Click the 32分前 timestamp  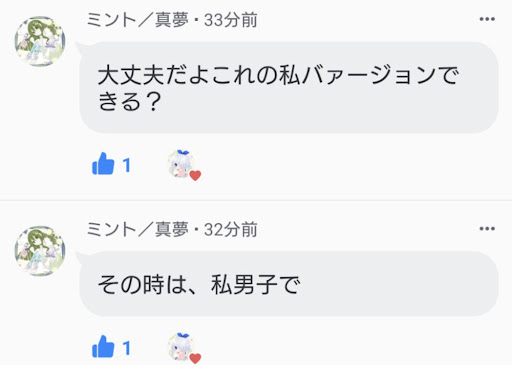click(230, 229)
